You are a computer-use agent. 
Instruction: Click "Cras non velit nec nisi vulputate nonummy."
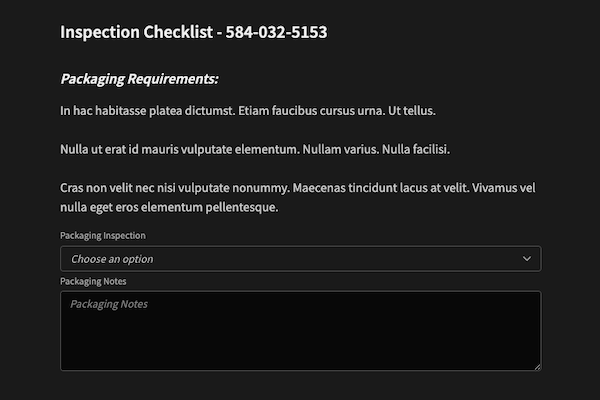175,188
